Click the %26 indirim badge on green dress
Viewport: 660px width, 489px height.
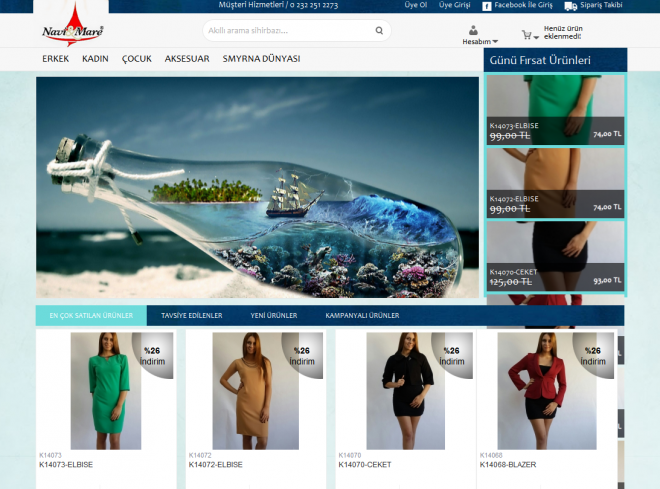(x=152, y=356)
